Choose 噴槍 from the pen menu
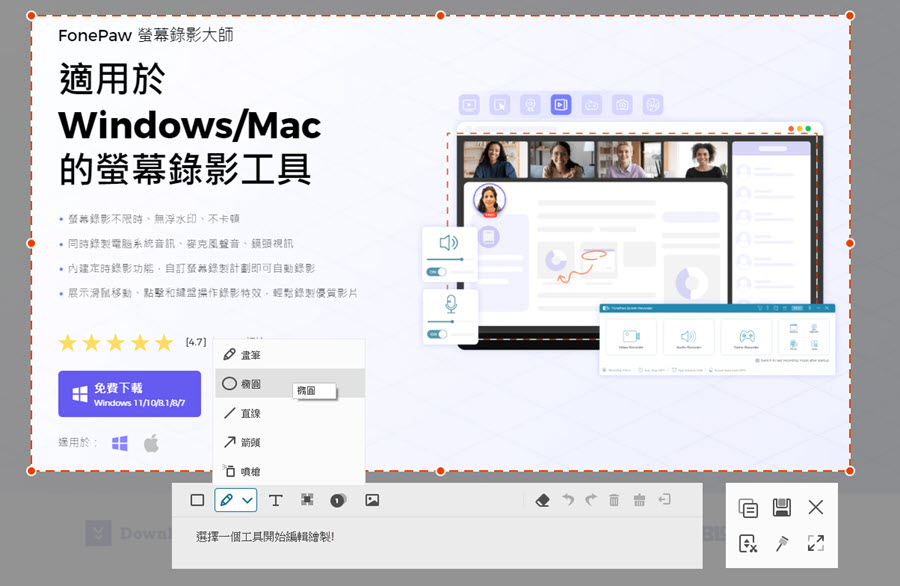This screenshot has width=900, height=586. point(289,471)
